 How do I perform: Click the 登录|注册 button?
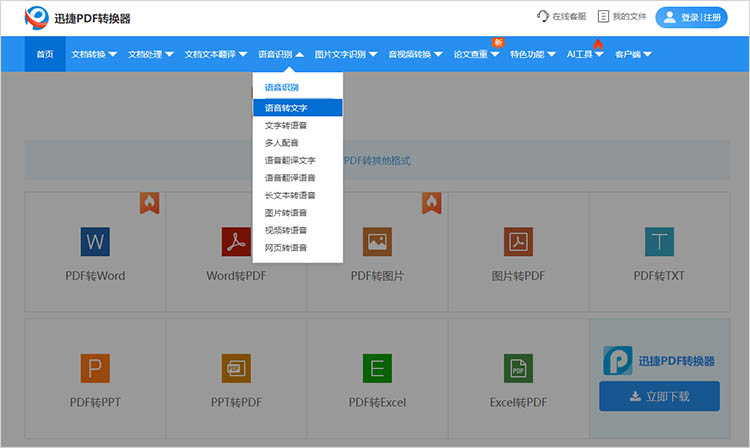[x=691, y=18]
